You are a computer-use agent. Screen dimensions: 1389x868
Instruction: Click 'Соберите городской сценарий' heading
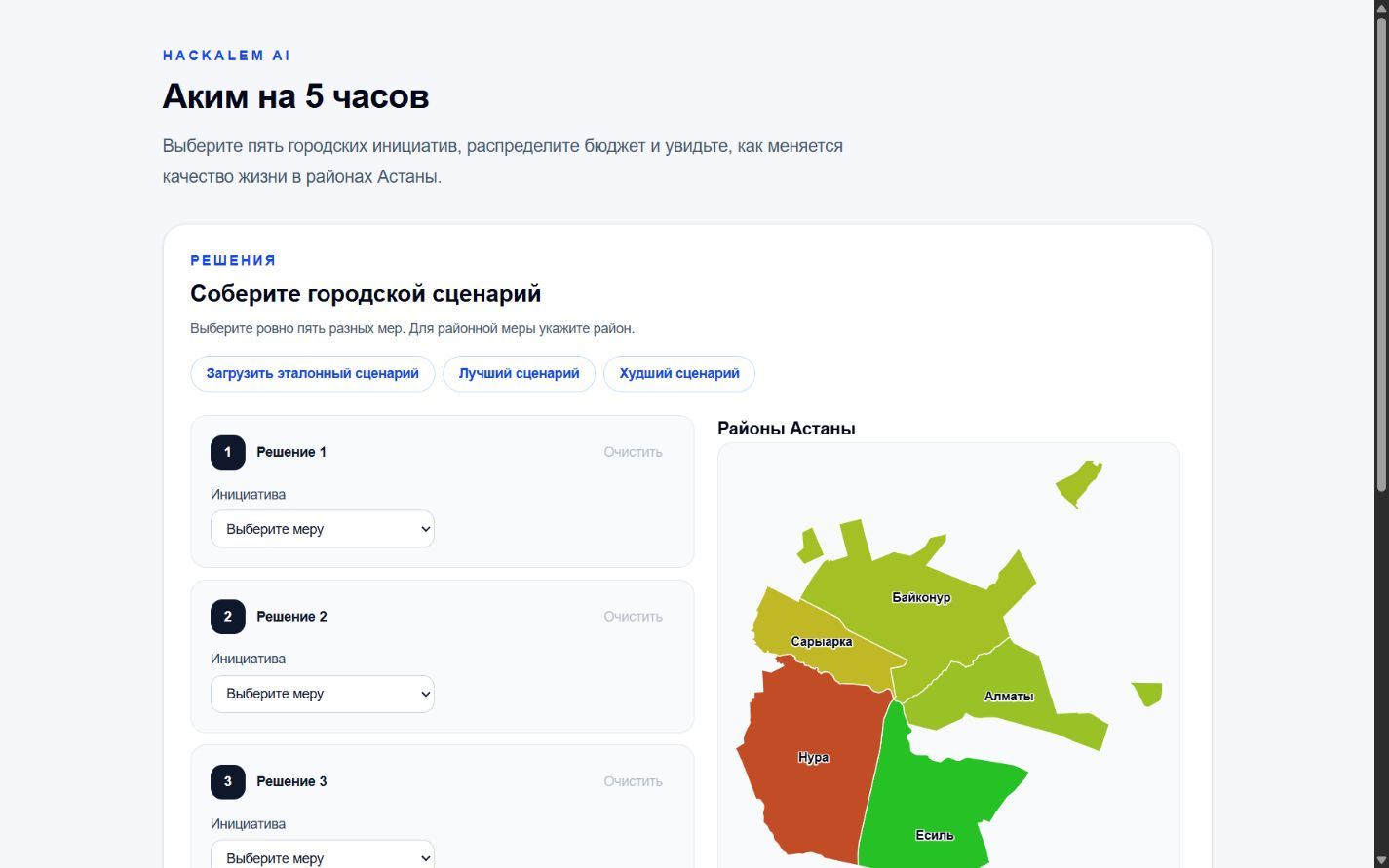[x=366, y=294]
